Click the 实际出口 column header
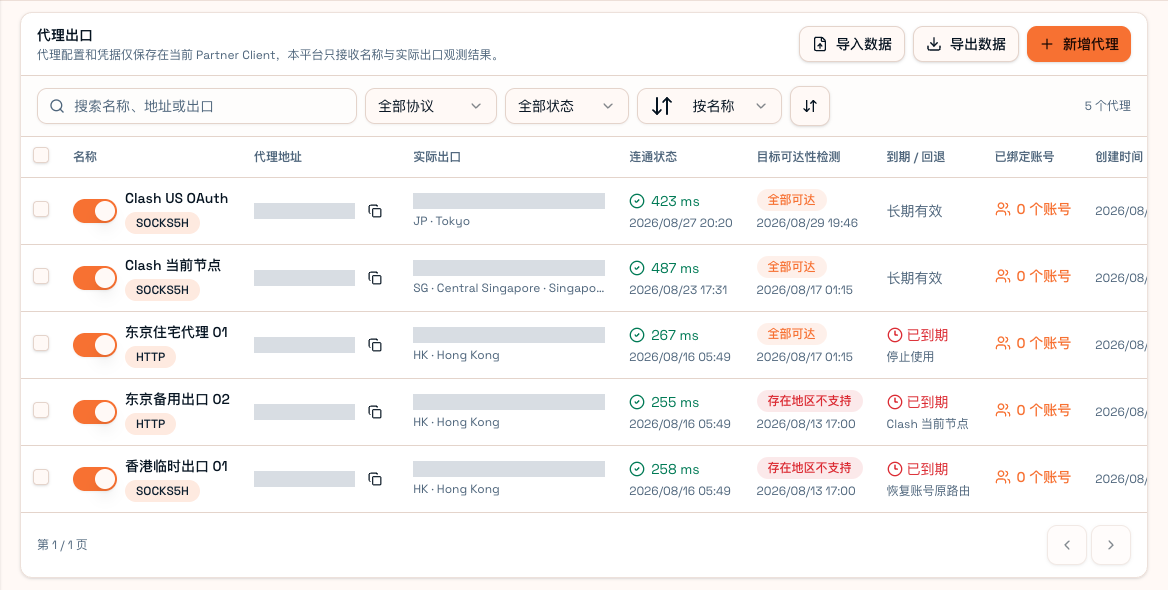The height and width of the screenshot is (590, 1168). pyautogui.click(x=437, y=157)
